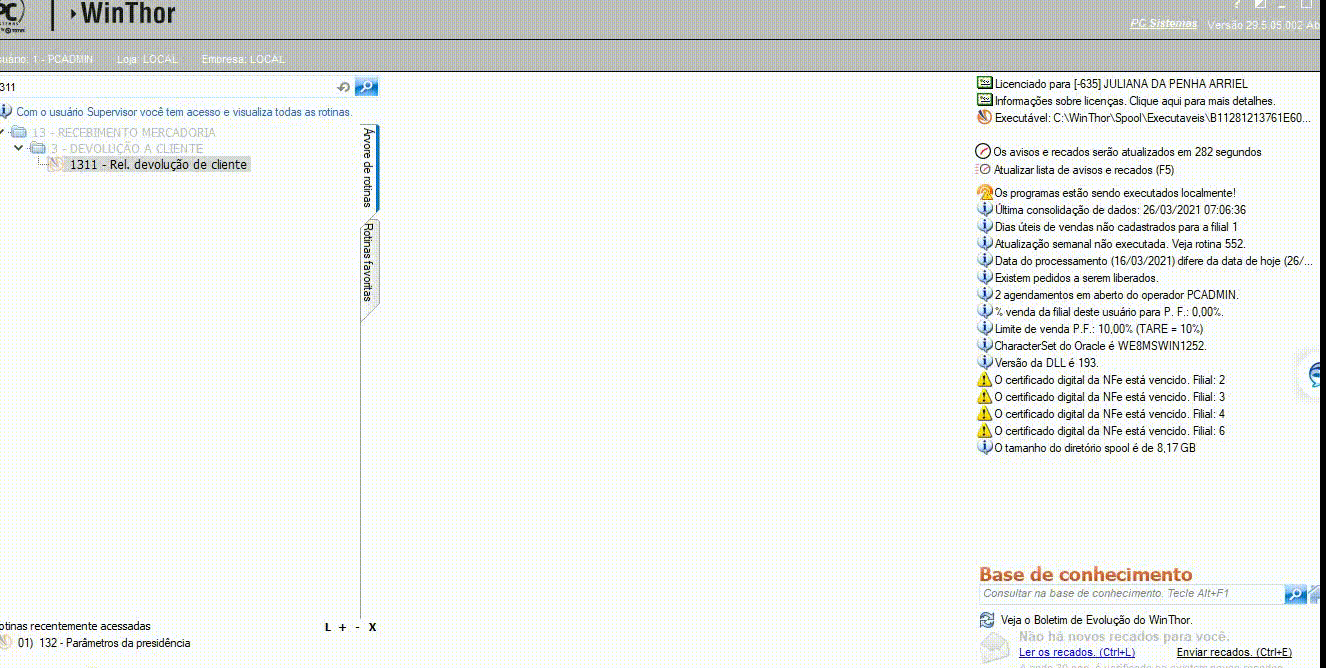Click Existem pedidos a serem liberados notice
Image resolution: width=1326 pixels, height=668 pixels.
click(1076, 278)
